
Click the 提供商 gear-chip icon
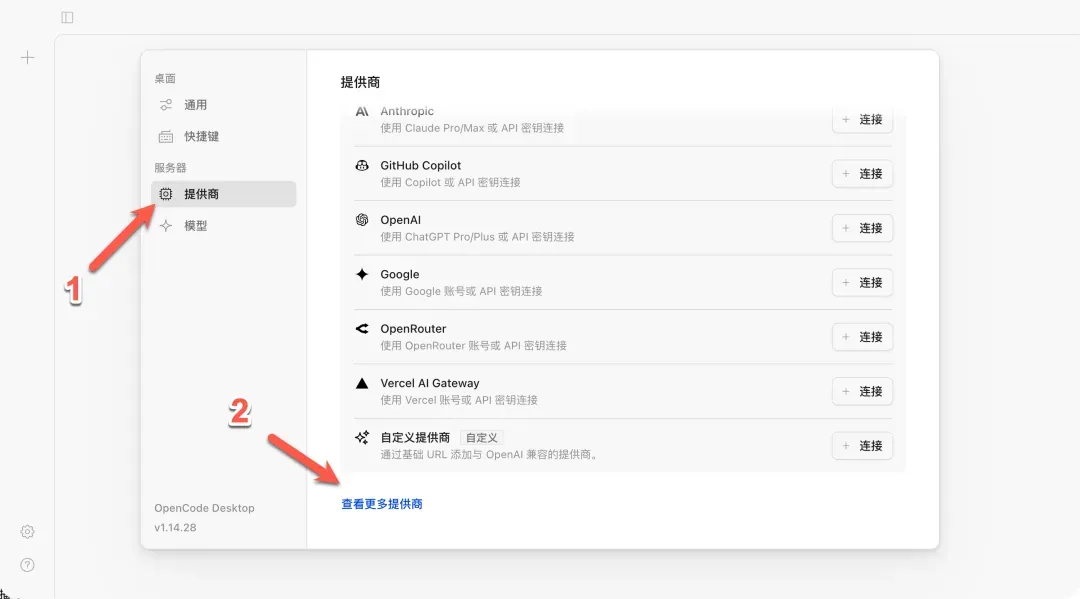pyautogui.click(x=166, y=194)
